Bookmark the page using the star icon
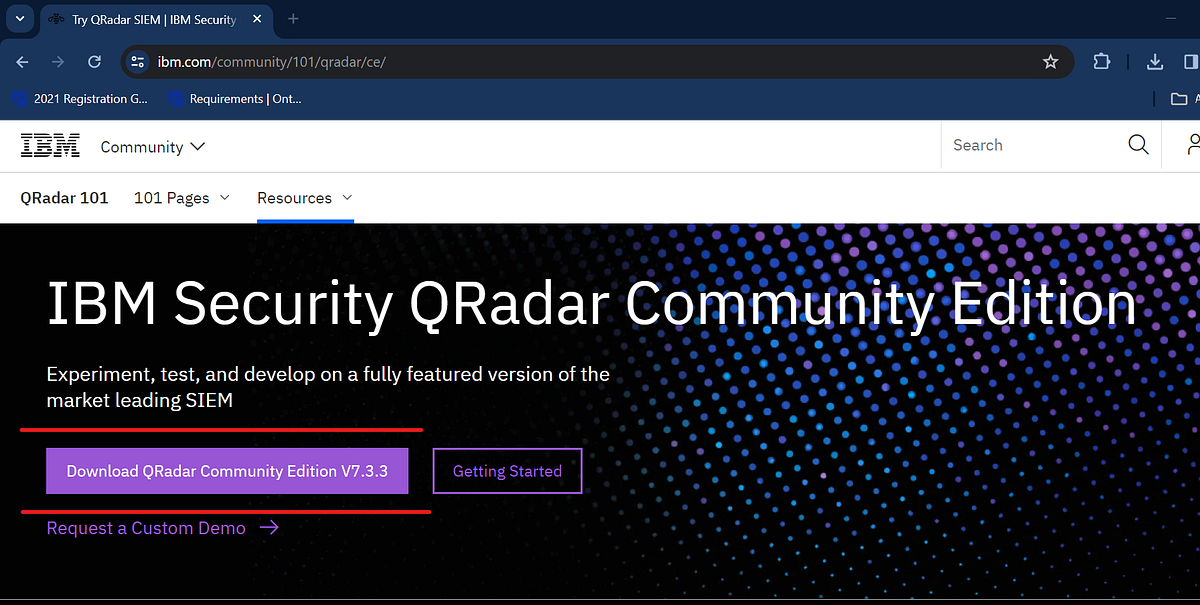This screenshot has width=1200, height=605. 1050,61
